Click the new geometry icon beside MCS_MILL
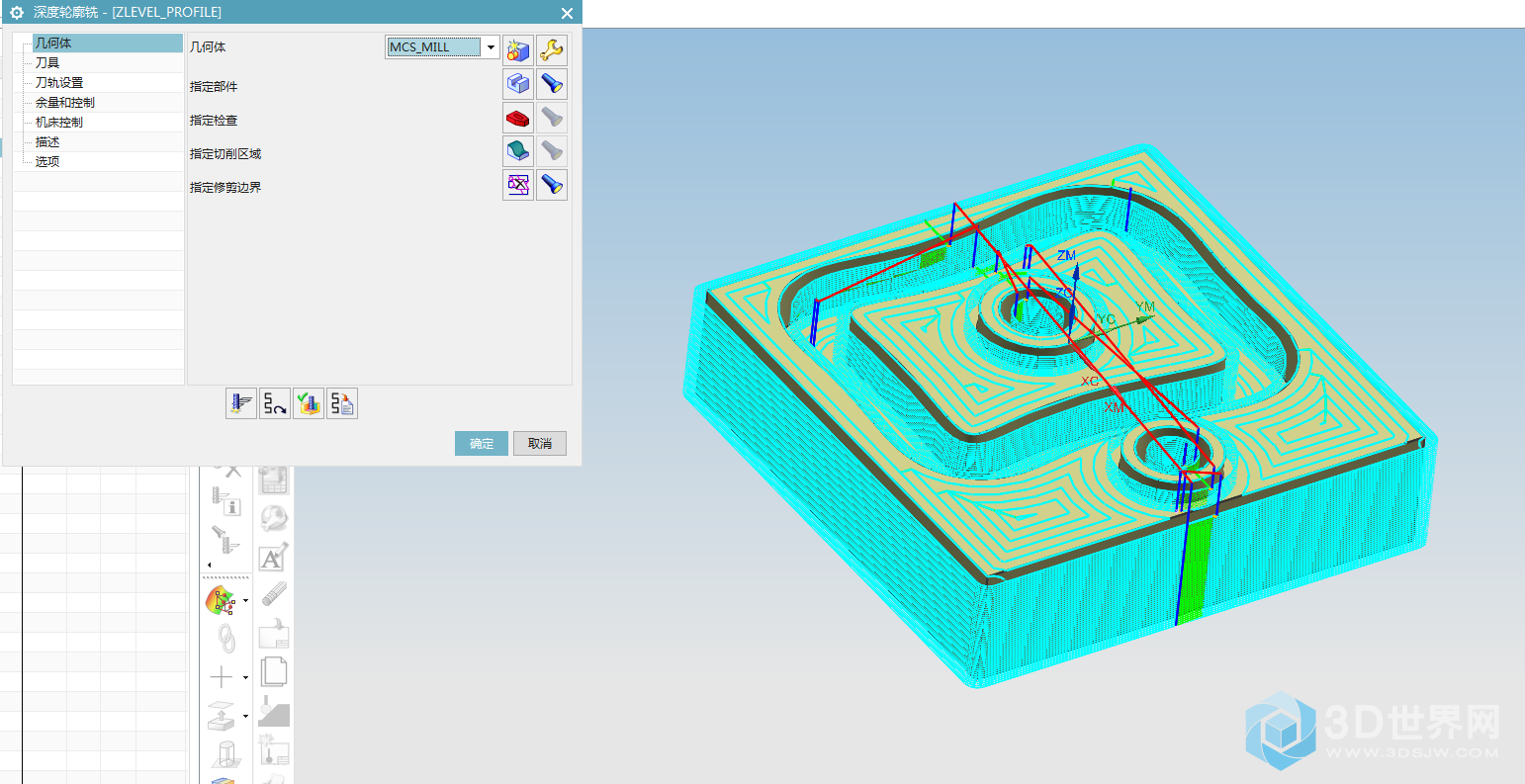 (518, 49)
